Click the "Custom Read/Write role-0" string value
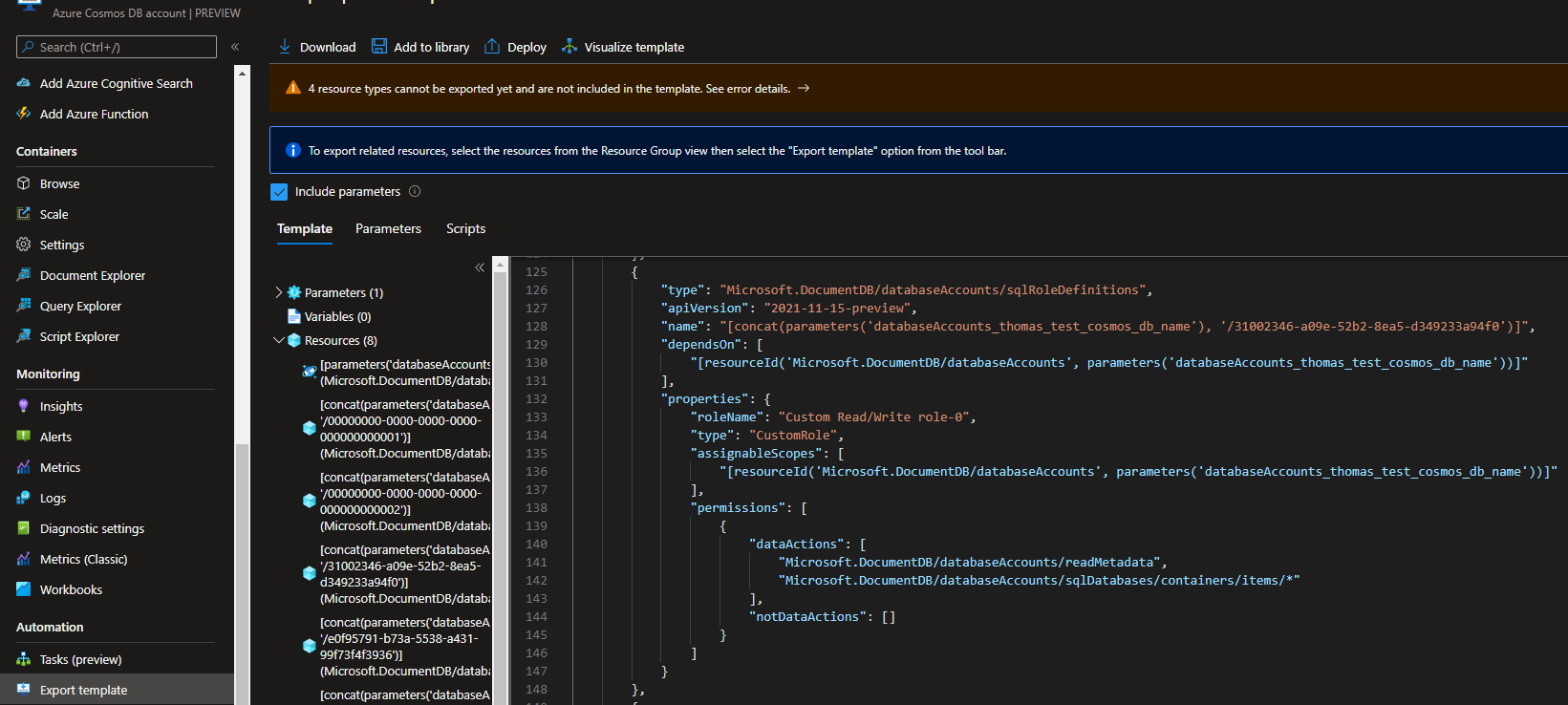Screen dimensions: 1568x705 click(873, 417)
